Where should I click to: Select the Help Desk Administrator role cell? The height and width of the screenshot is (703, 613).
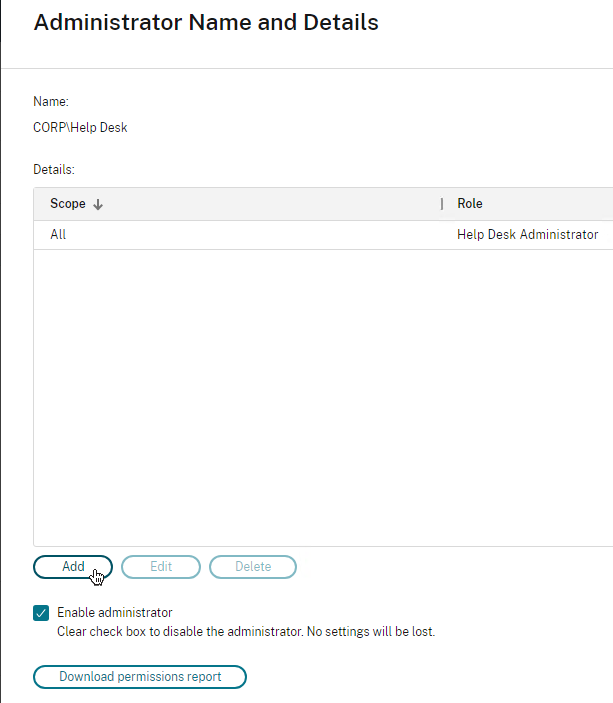coord(527,234)
